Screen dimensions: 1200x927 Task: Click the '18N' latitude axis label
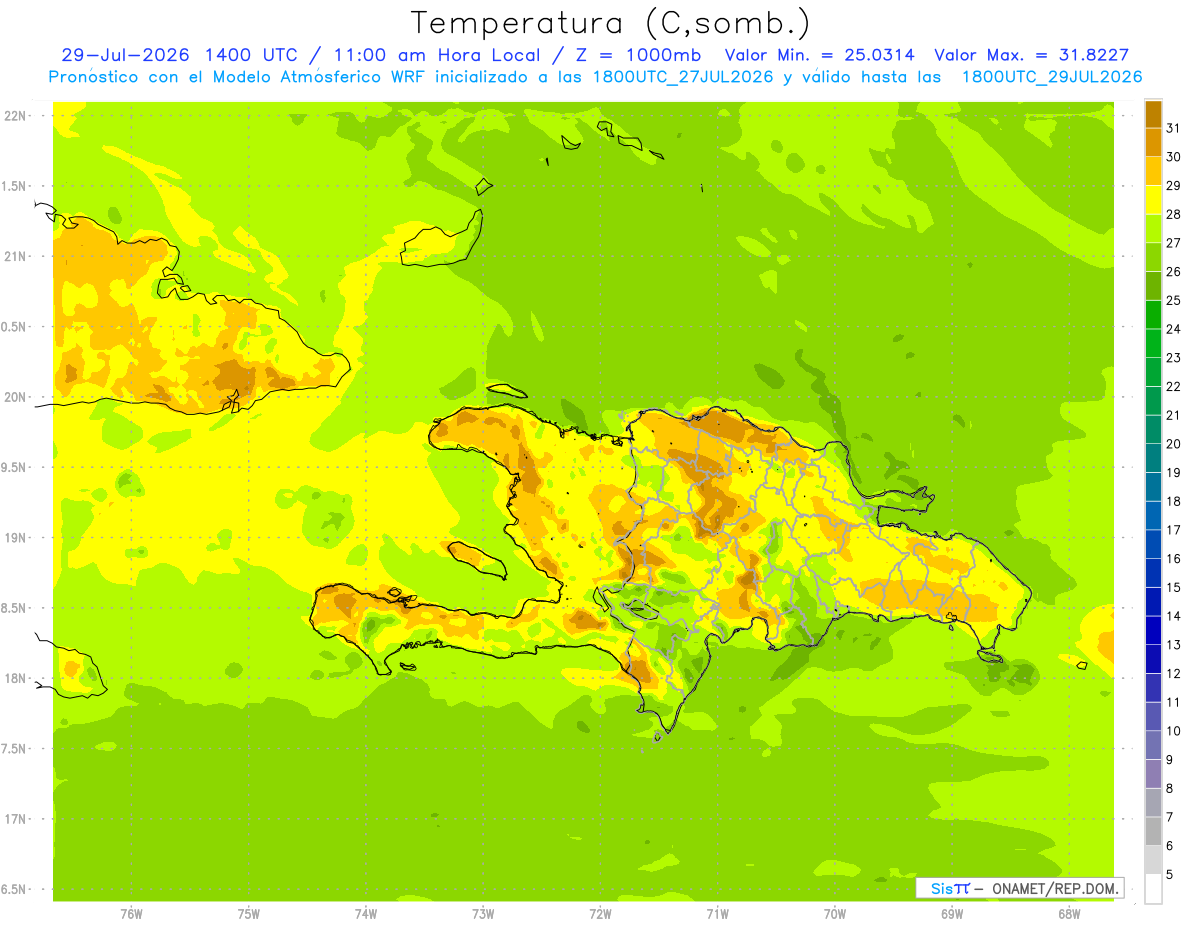tap(15, 678)
